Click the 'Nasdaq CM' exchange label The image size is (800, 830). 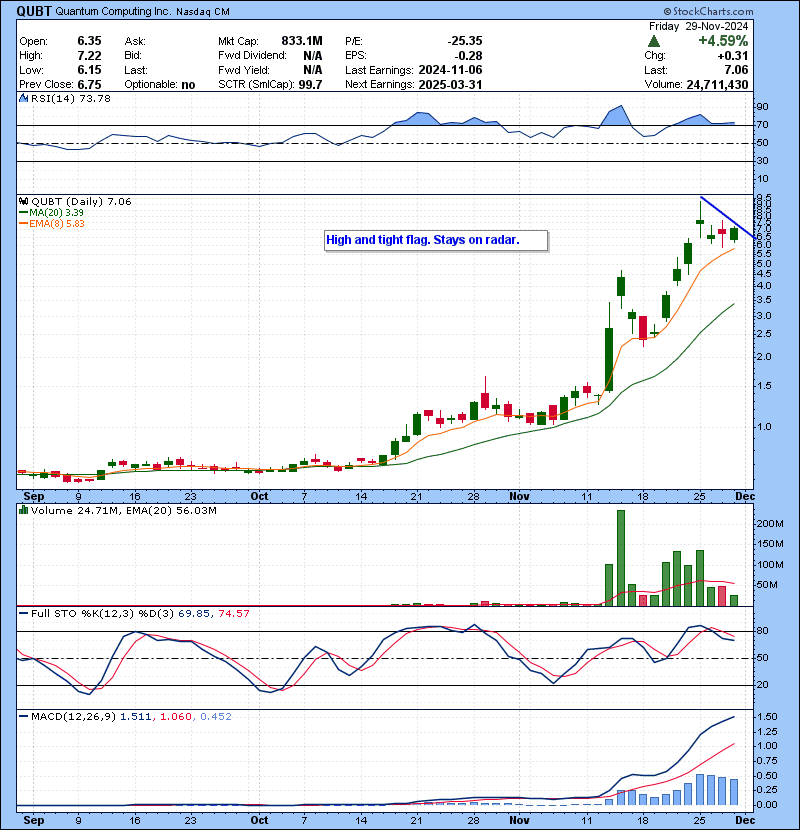point(202,12)
